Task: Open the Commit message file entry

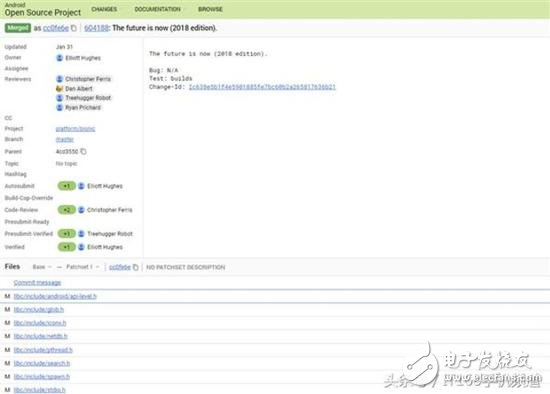Action: (37, 283)
